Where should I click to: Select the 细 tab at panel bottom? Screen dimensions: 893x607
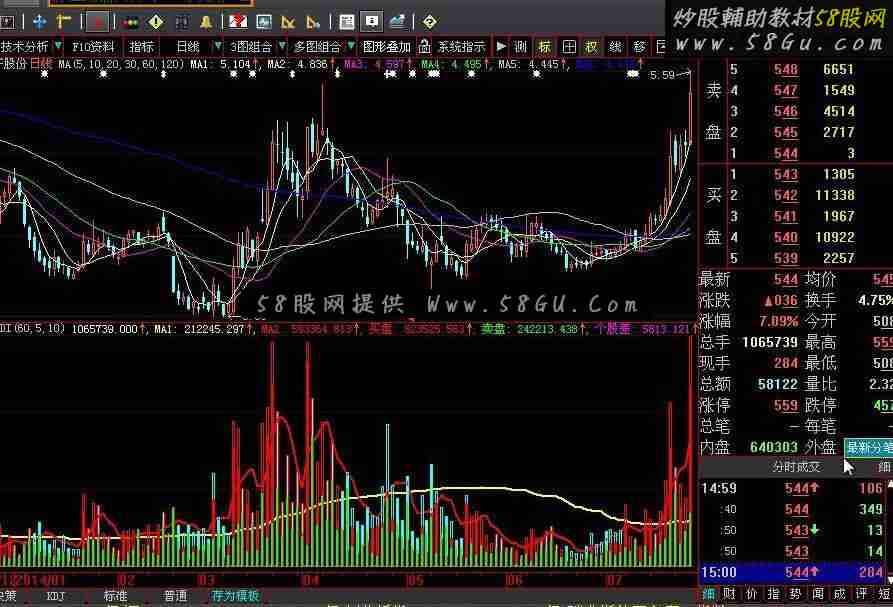point(709,594)
